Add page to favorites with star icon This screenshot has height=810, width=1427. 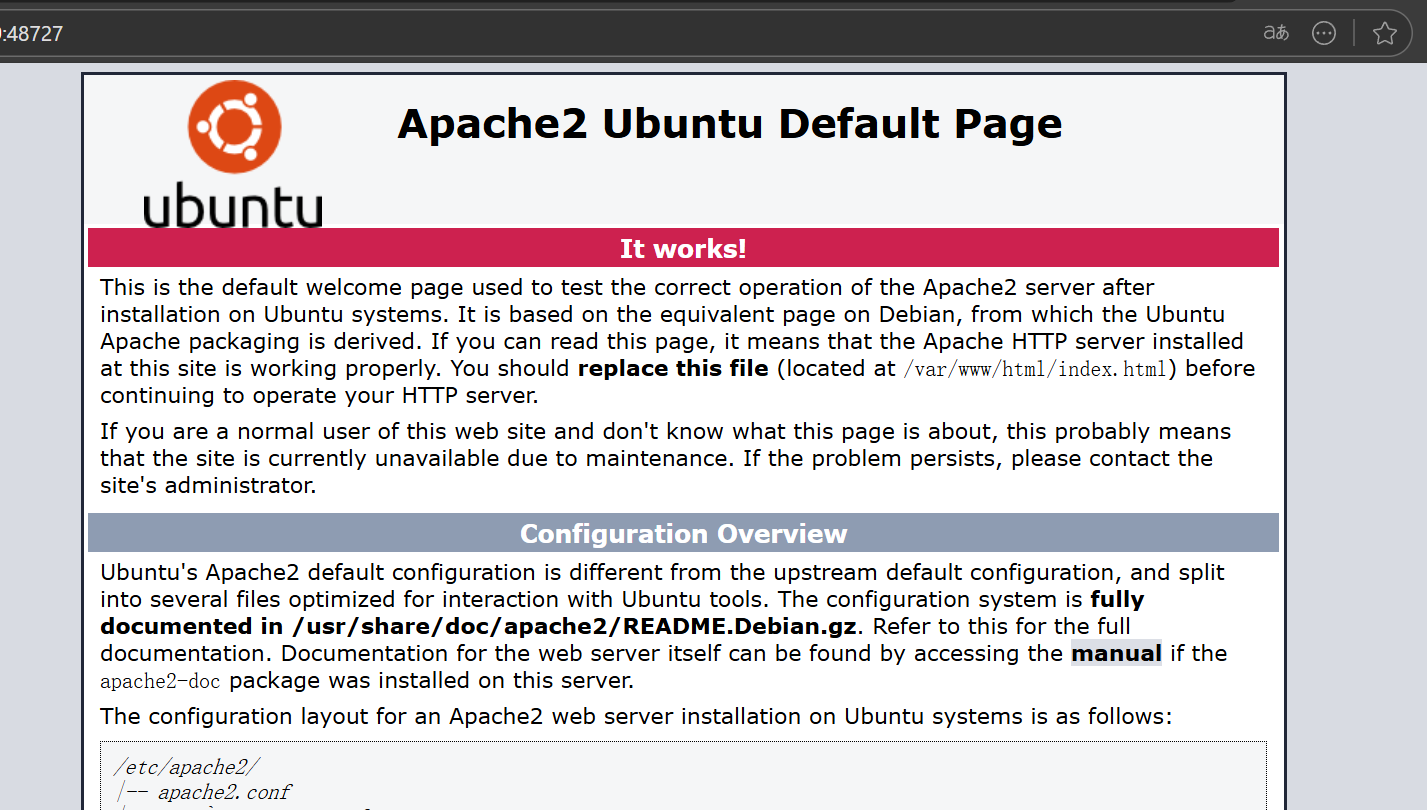coord(1384,33)
